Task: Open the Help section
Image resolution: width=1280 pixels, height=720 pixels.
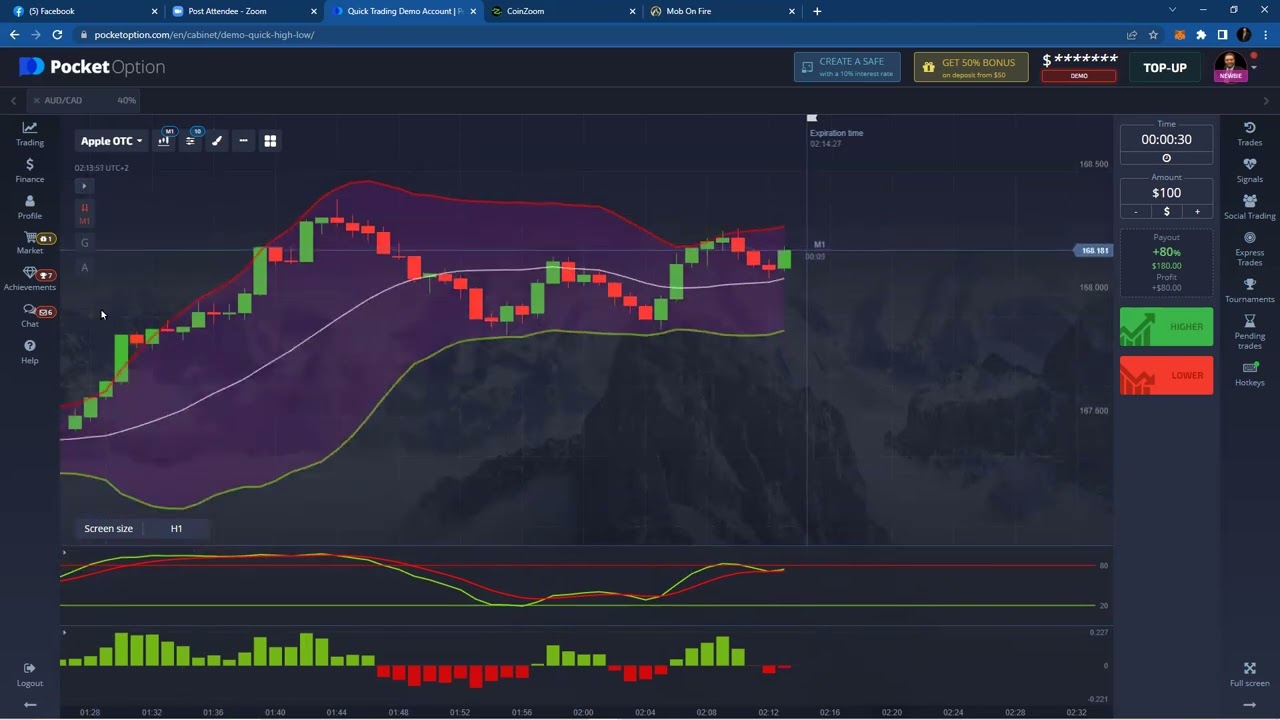Action: [x=30, y=351]
